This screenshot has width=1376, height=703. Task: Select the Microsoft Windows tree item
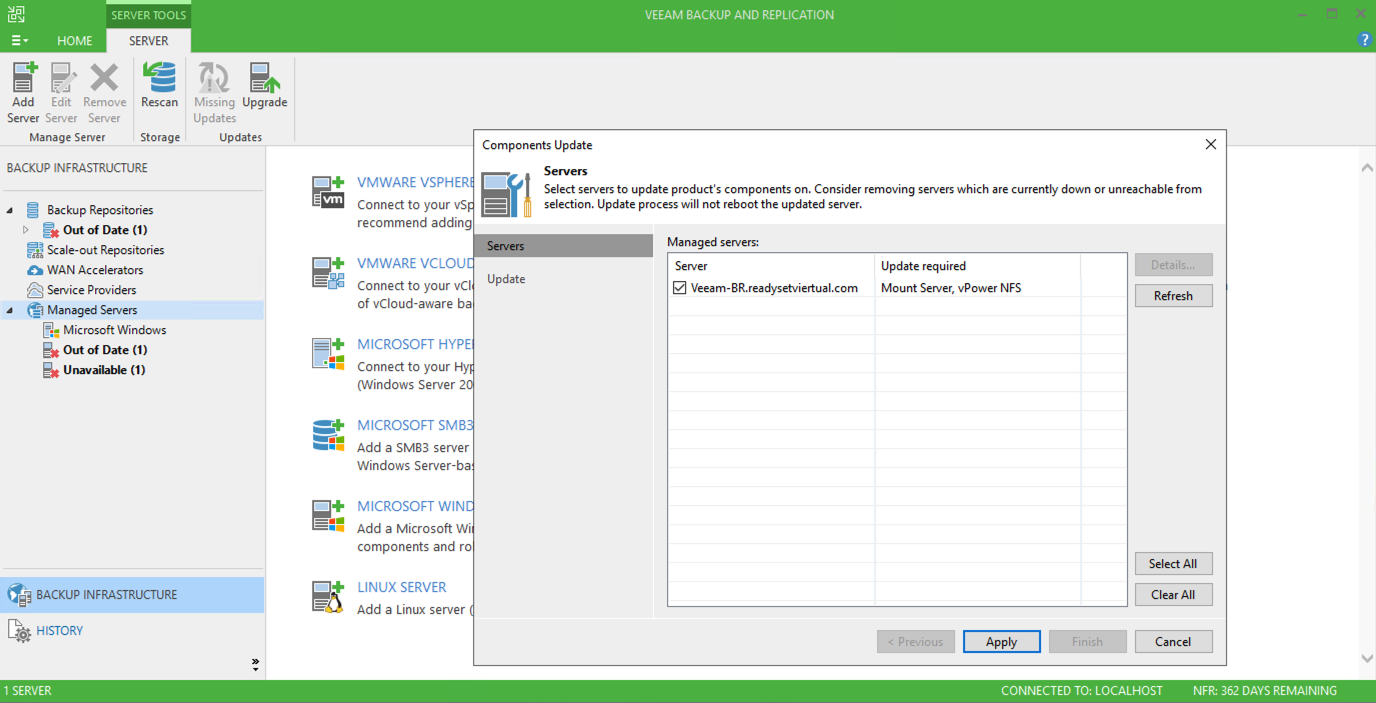tap(115, 330)
